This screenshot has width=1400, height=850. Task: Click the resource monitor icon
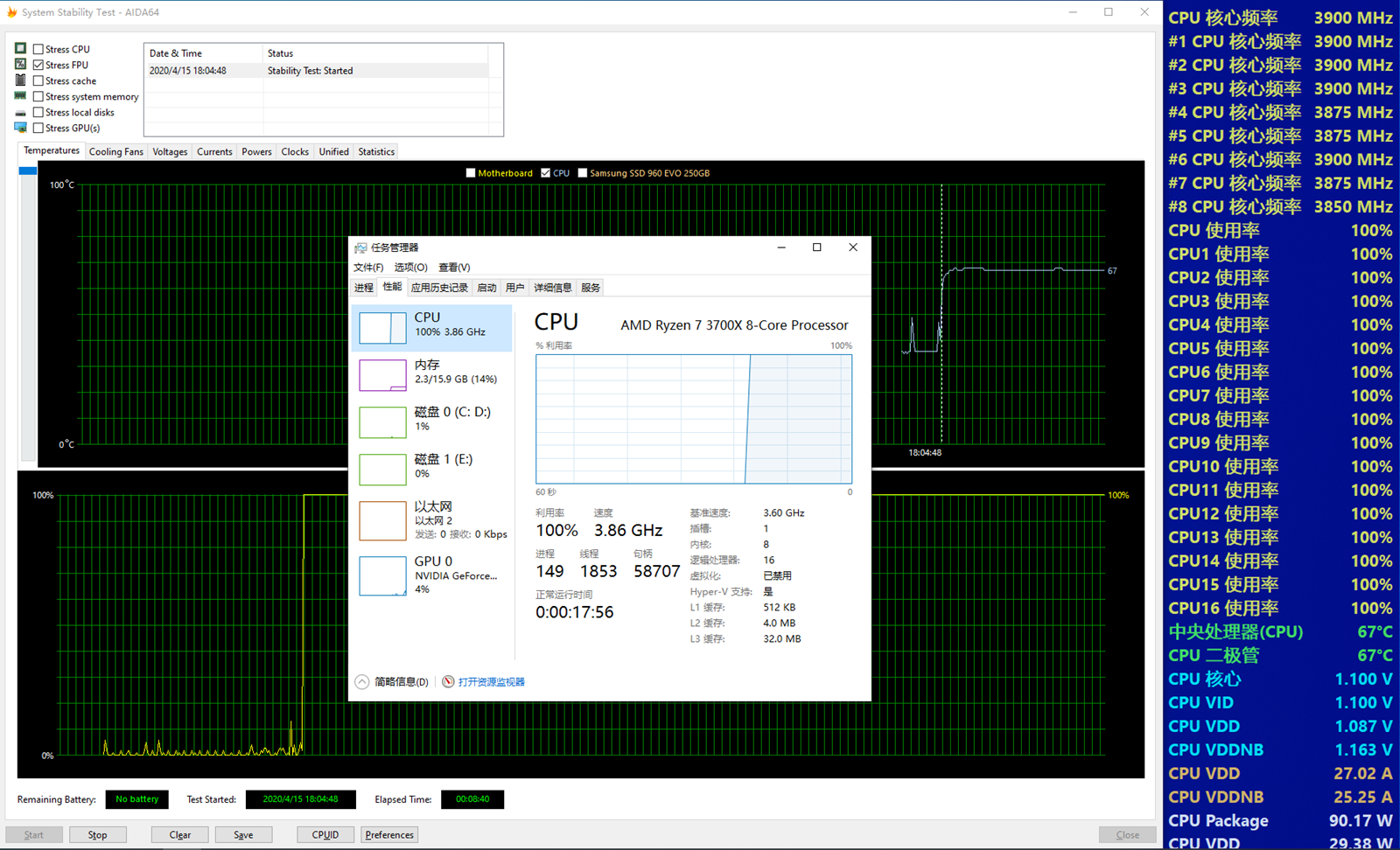pos(448,682)
